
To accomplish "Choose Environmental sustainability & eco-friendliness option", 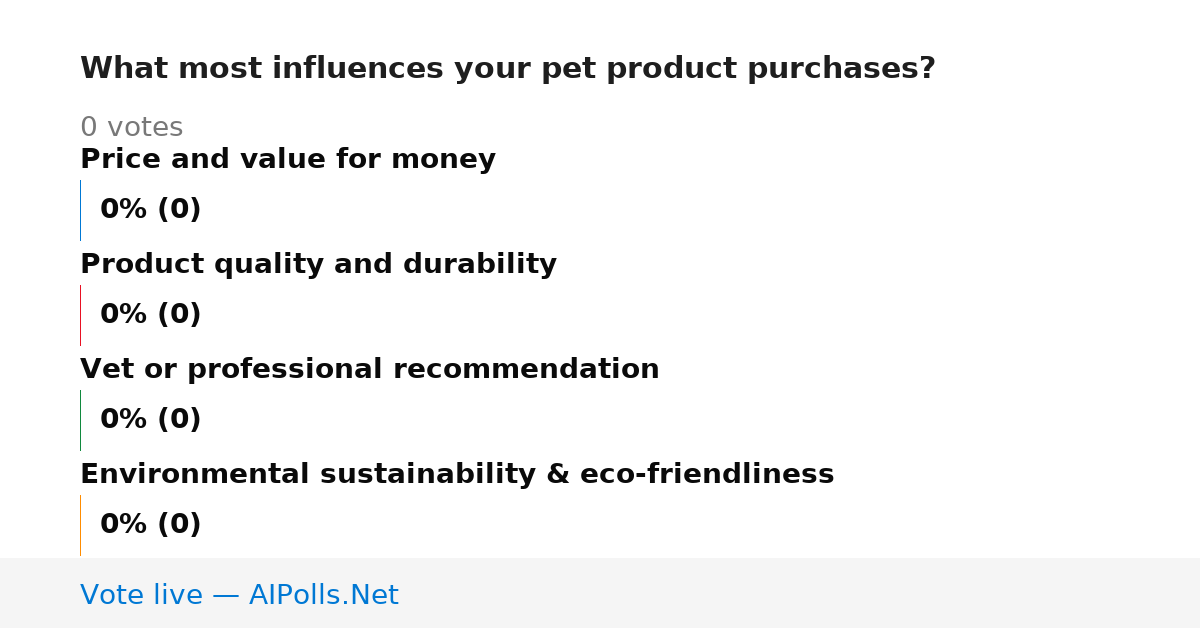I will pyautogui.click(x=457, y=475).
